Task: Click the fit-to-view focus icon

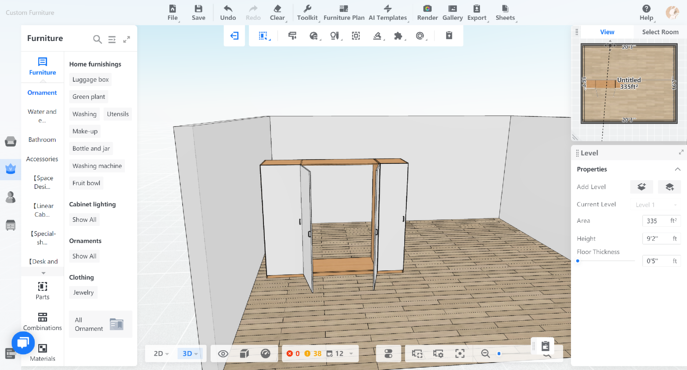Action: [460, 353]
